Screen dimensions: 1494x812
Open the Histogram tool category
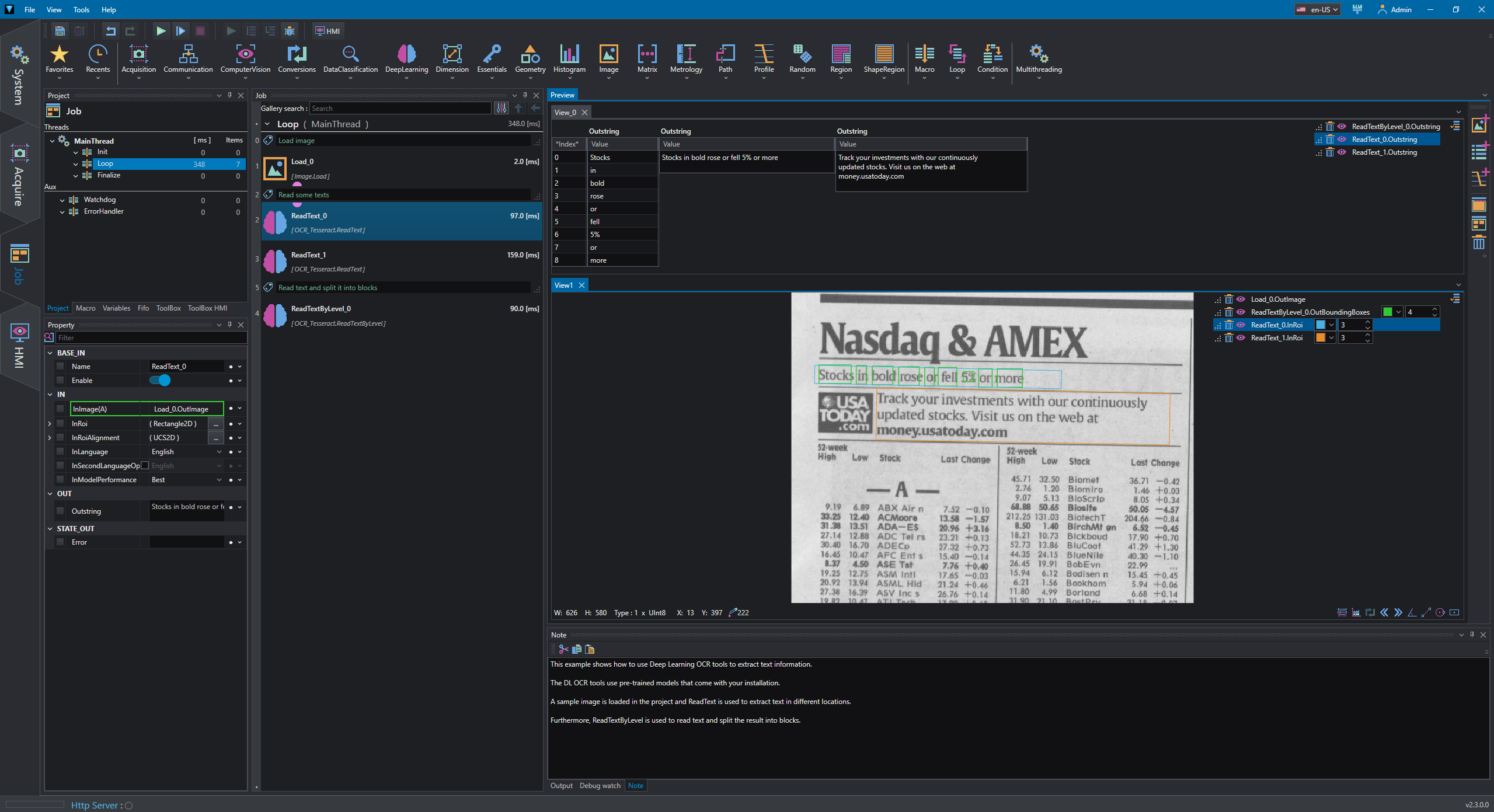point(569,59)
